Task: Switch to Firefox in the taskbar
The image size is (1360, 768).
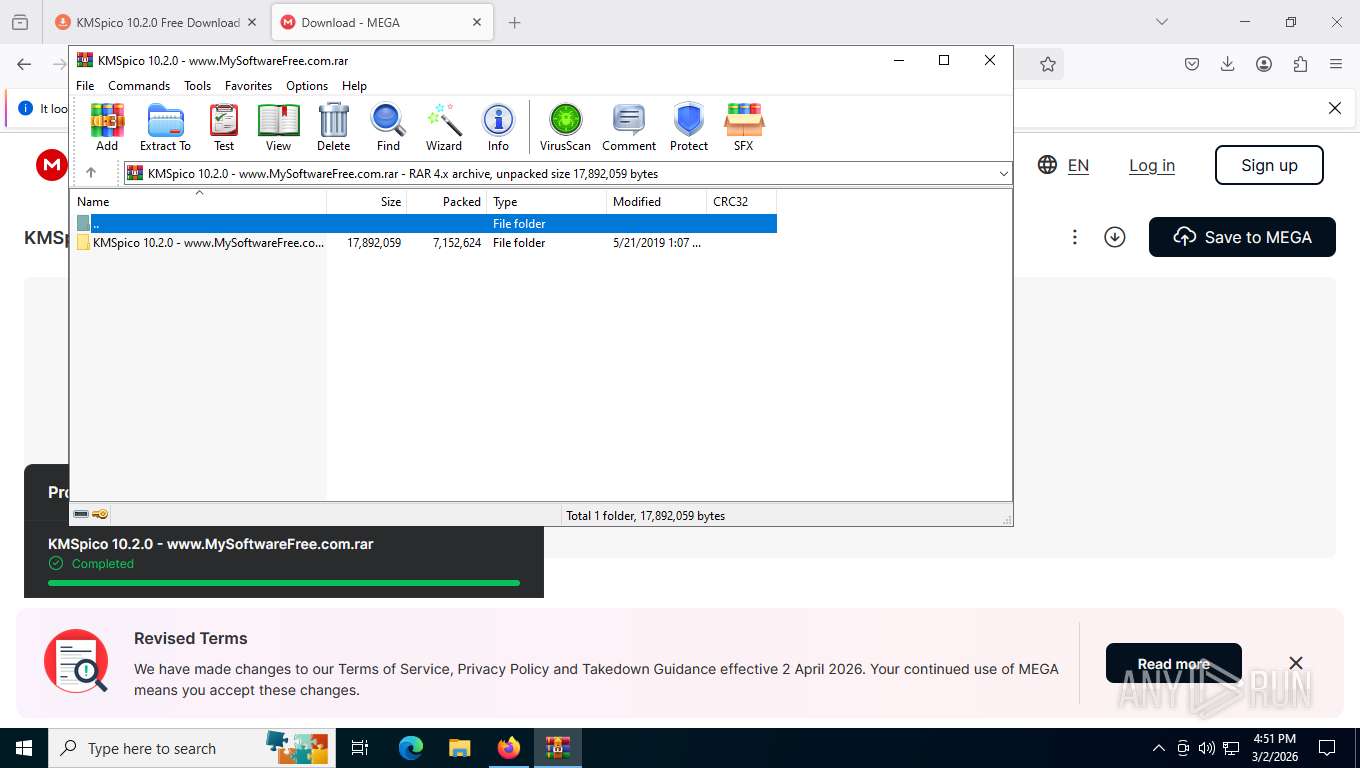Action: pyautogui.click(x=509, y=748)
